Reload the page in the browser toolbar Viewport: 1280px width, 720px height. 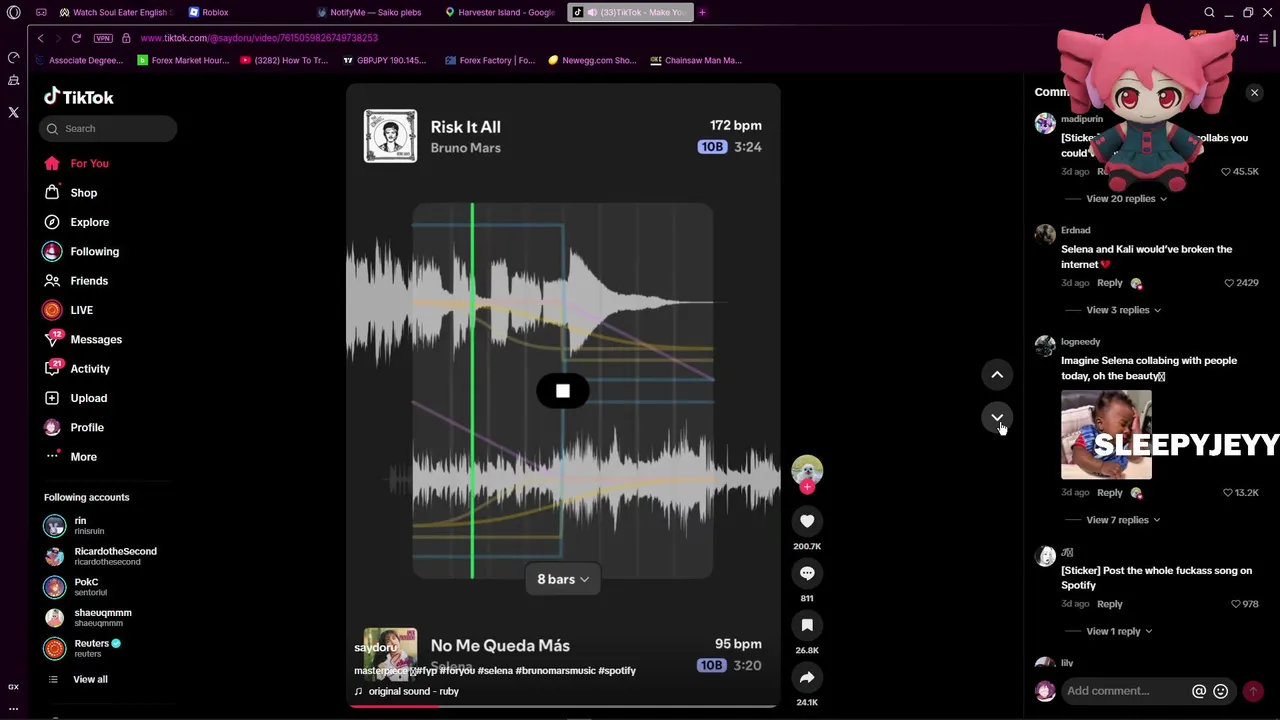[x=76, y=38]
